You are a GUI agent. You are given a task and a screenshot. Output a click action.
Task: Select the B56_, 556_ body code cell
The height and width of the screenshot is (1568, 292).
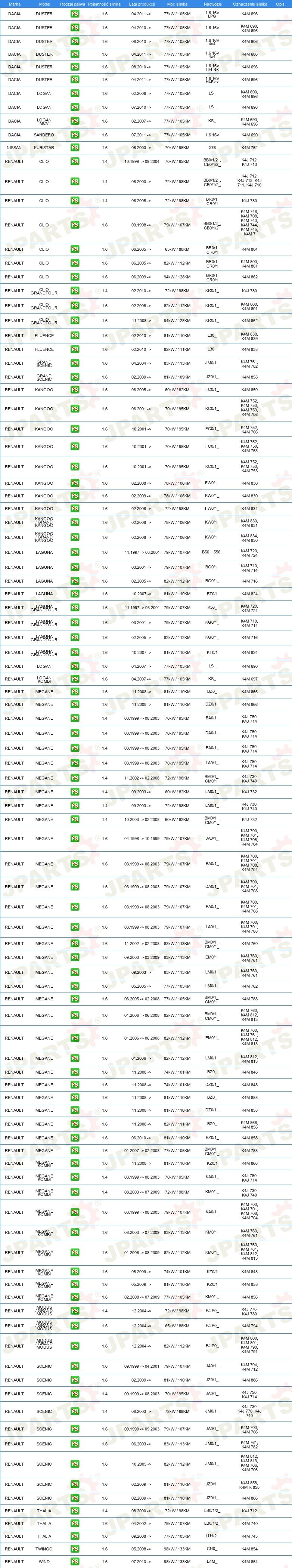pyautogui.click(x=212, y=552)
